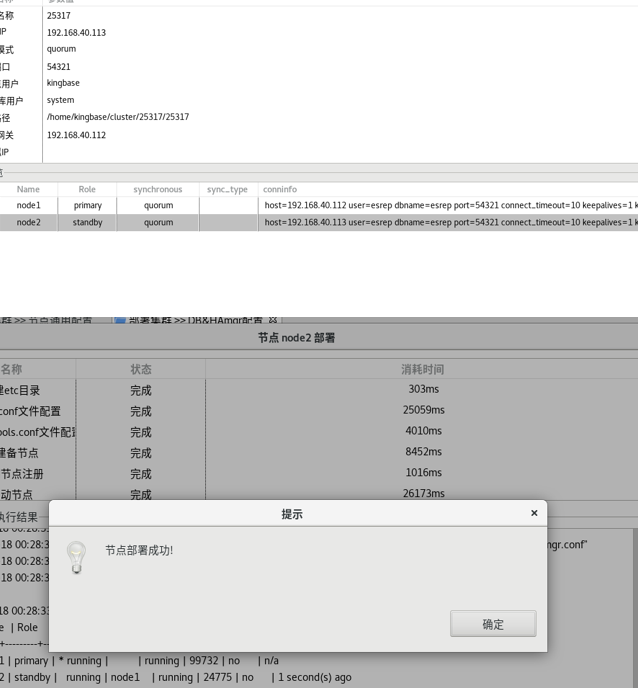Click the sync_type column header
Viewport: 638px width, 688px height.
click(x=227, y=189)
